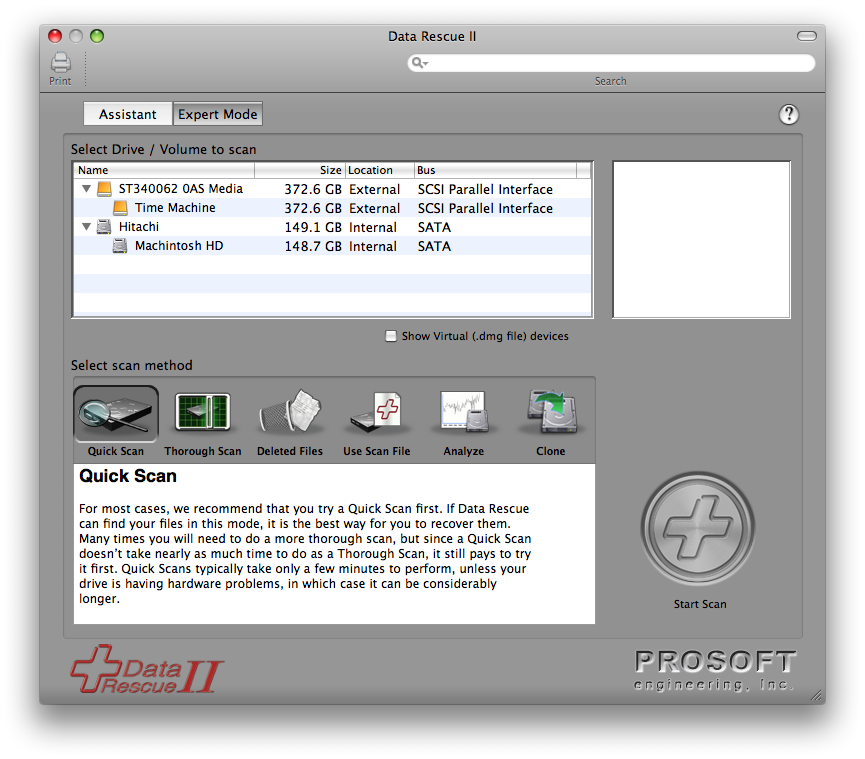Screen dimensions: 865x759
Task: Switch to the Expert Mode tab
Action: (x=217, y=114)
